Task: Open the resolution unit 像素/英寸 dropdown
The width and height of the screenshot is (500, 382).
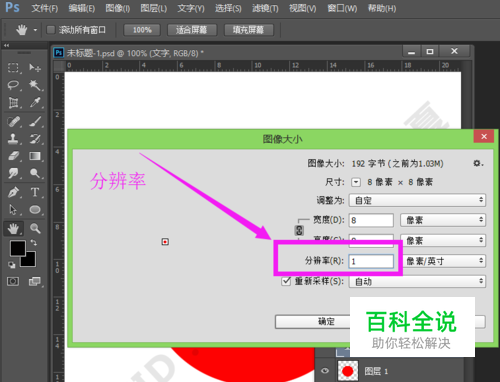Action: (444, 261)
